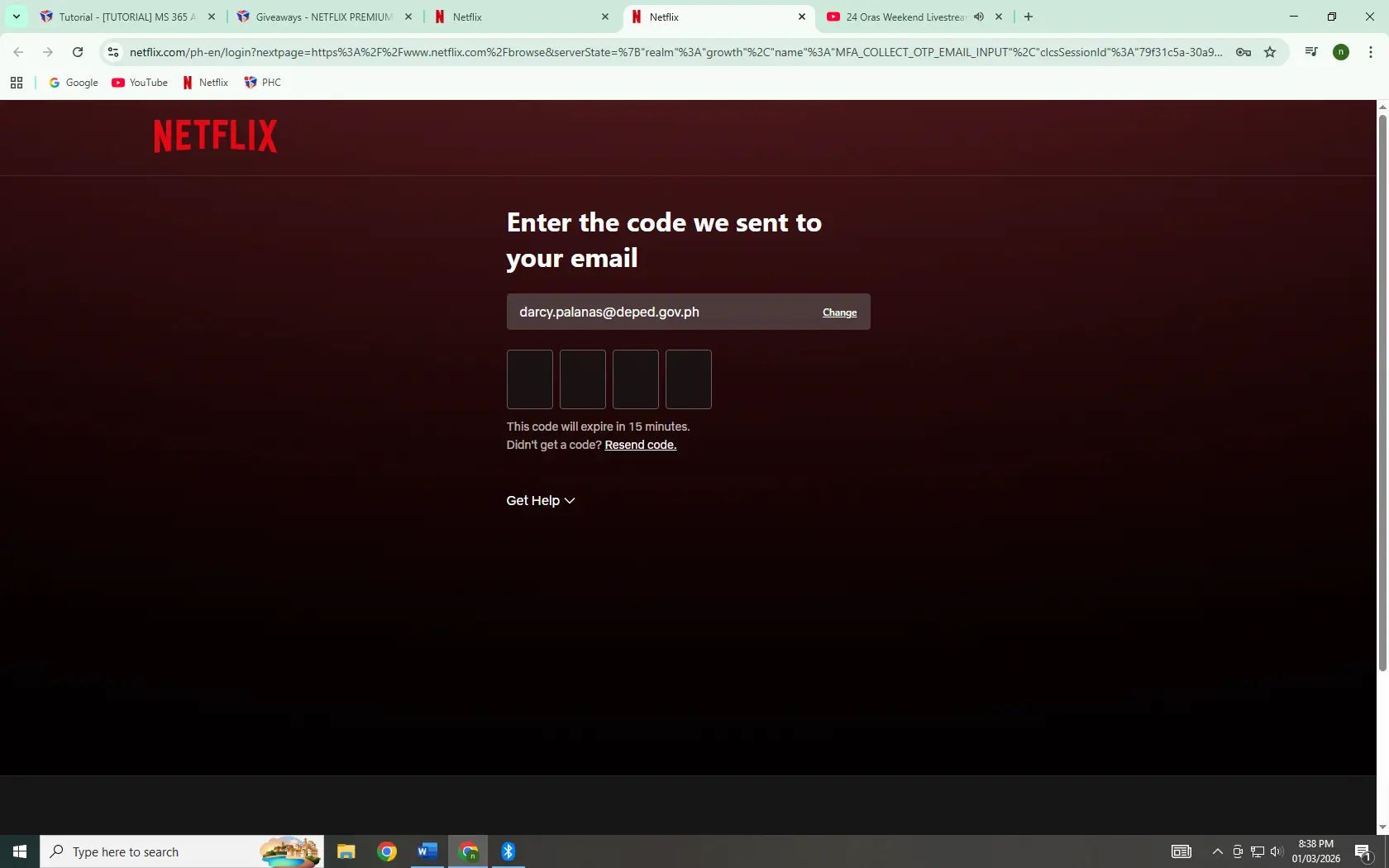Bookmark this page with the star icon

click(x=1270, y=52)
